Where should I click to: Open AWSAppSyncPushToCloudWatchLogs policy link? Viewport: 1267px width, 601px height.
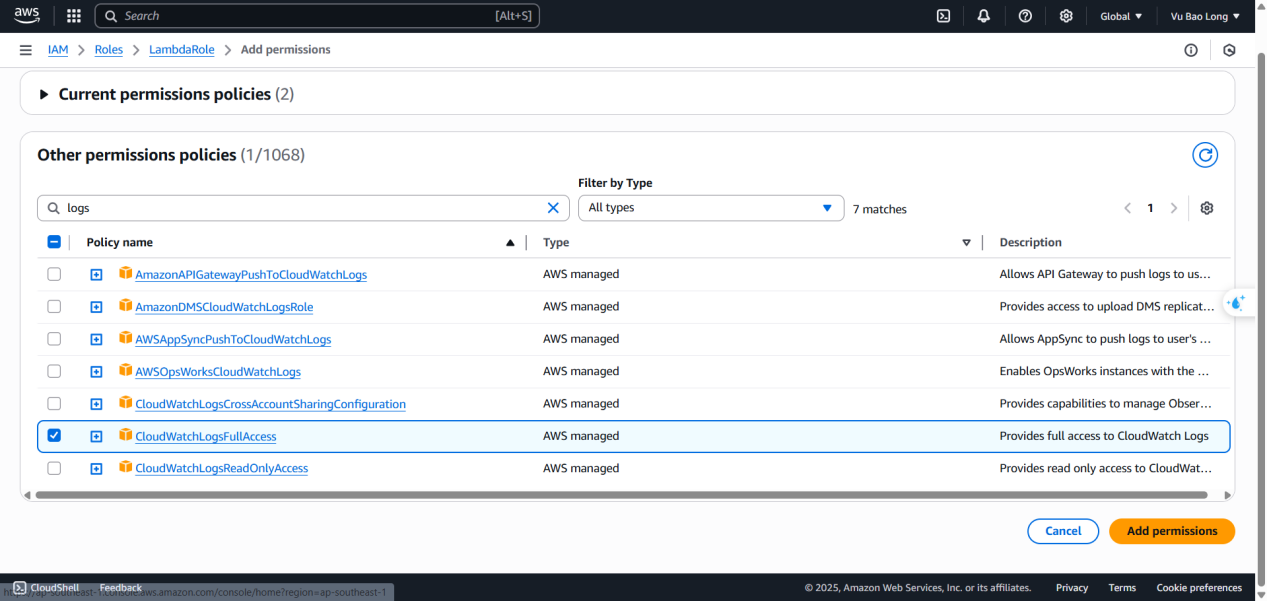coord(233,340)
